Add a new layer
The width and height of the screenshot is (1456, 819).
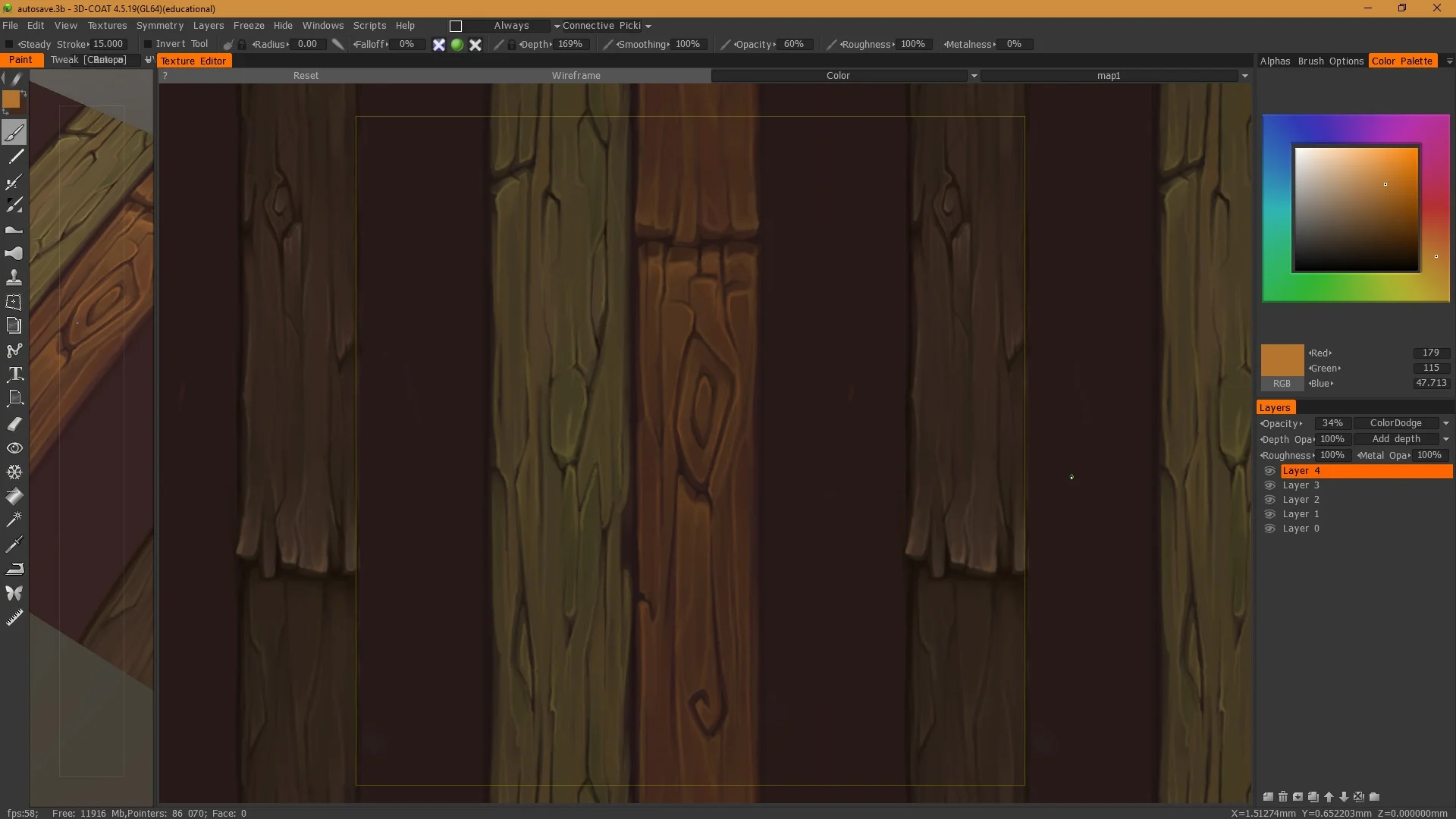tap(1268, 797)
